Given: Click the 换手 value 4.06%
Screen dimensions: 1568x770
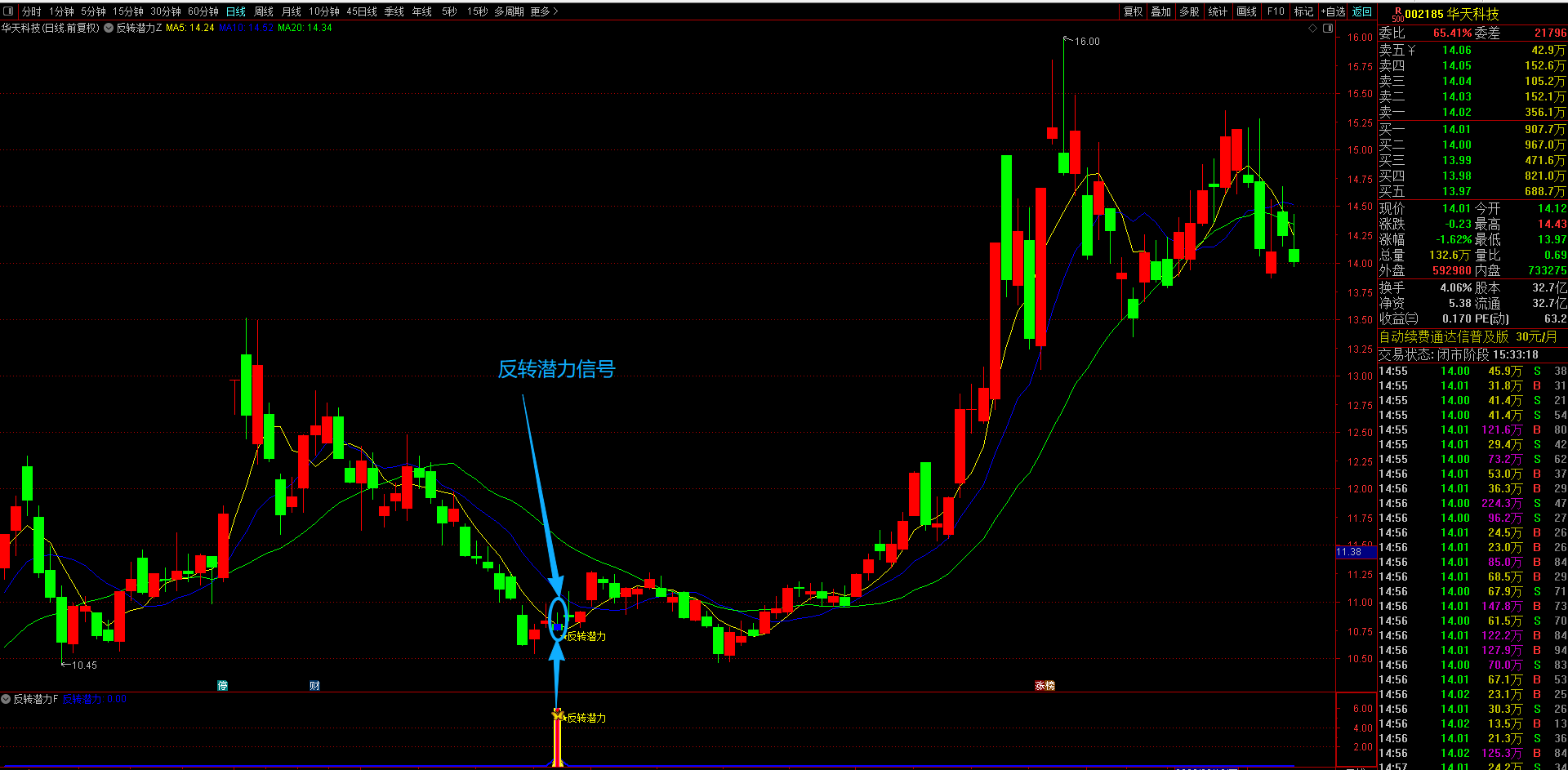Looking at the screenshot, I should [1456, 287].
